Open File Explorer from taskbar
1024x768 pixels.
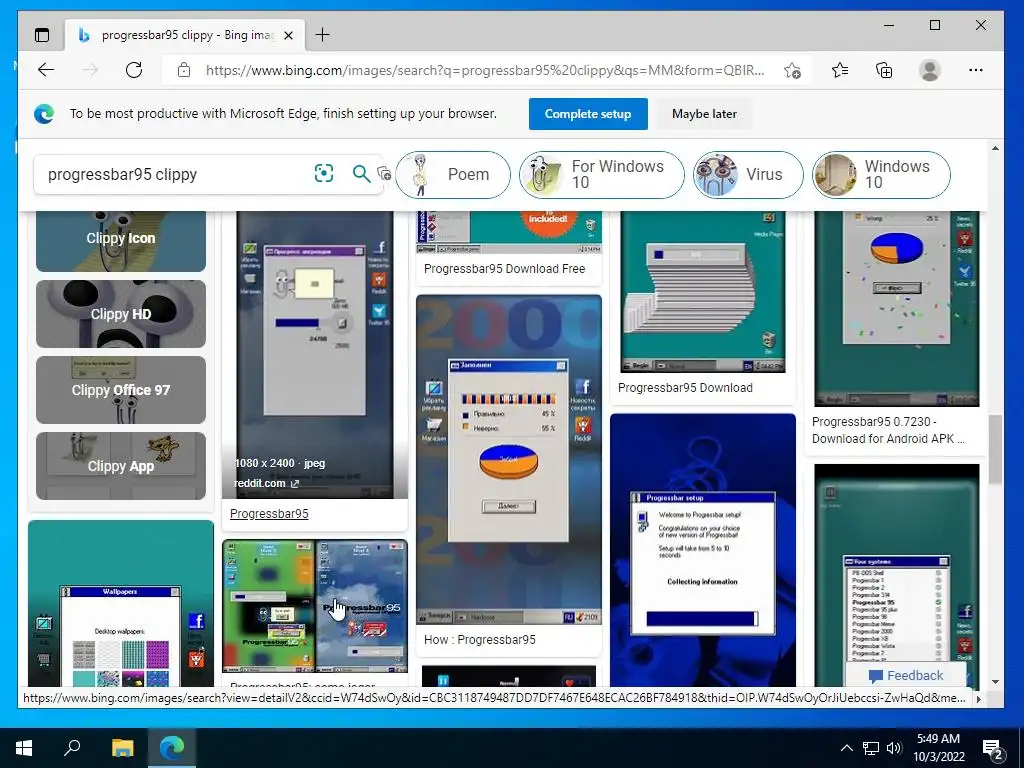(122, 748)
